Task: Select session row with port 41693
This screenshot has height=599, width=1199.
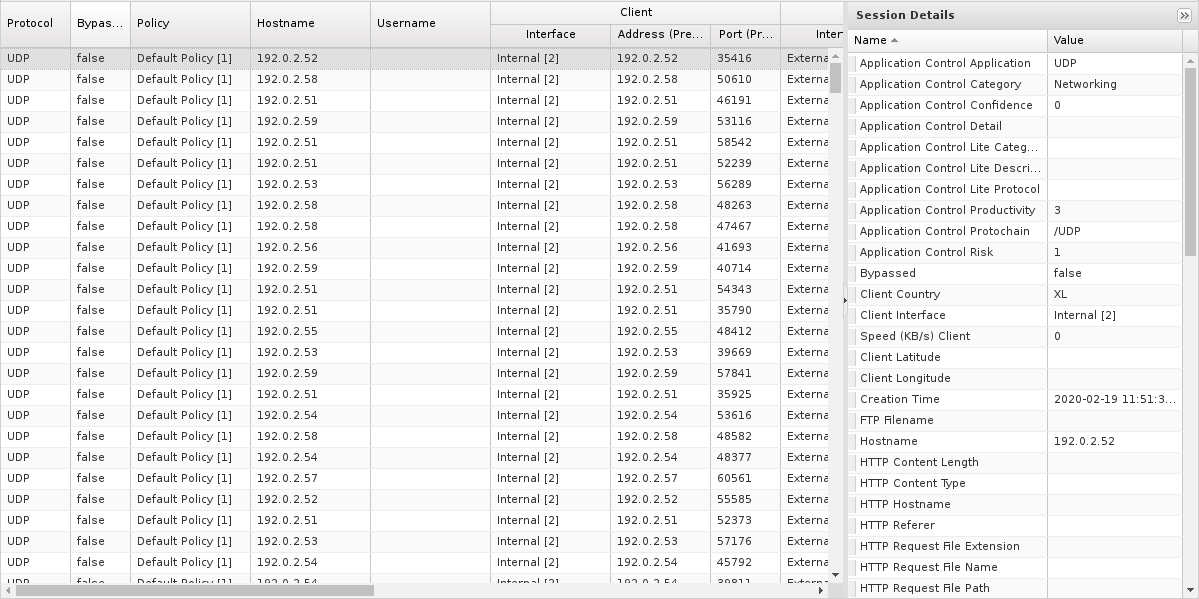Action: (414, 247)
